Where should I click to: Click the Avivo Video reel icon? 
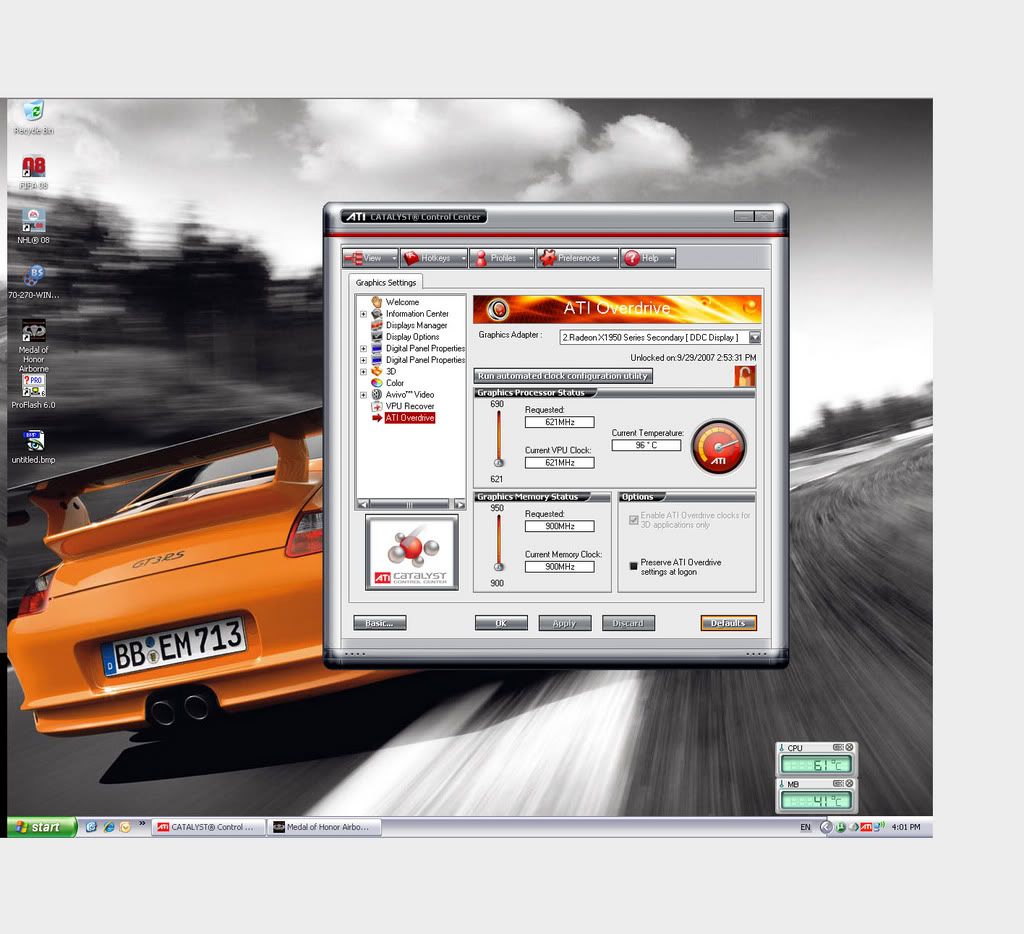[x=376, y=395]
